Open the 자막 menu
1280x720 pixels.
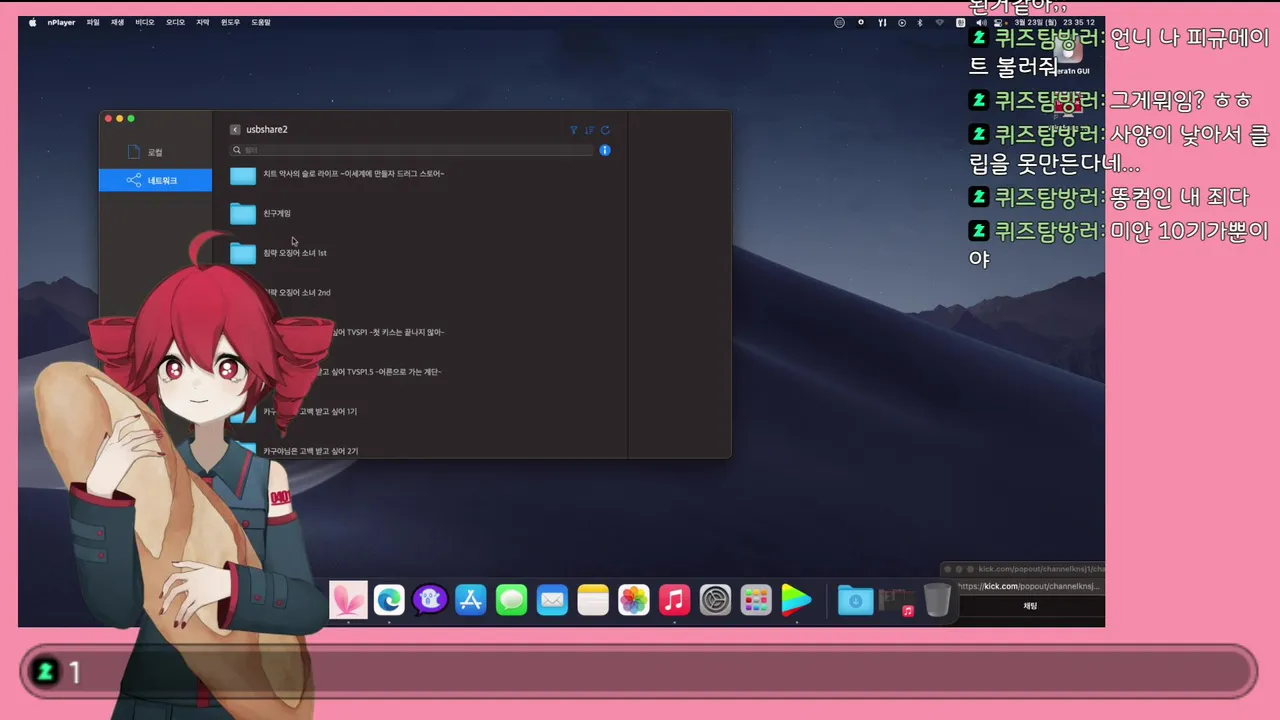tap(203, 22)
